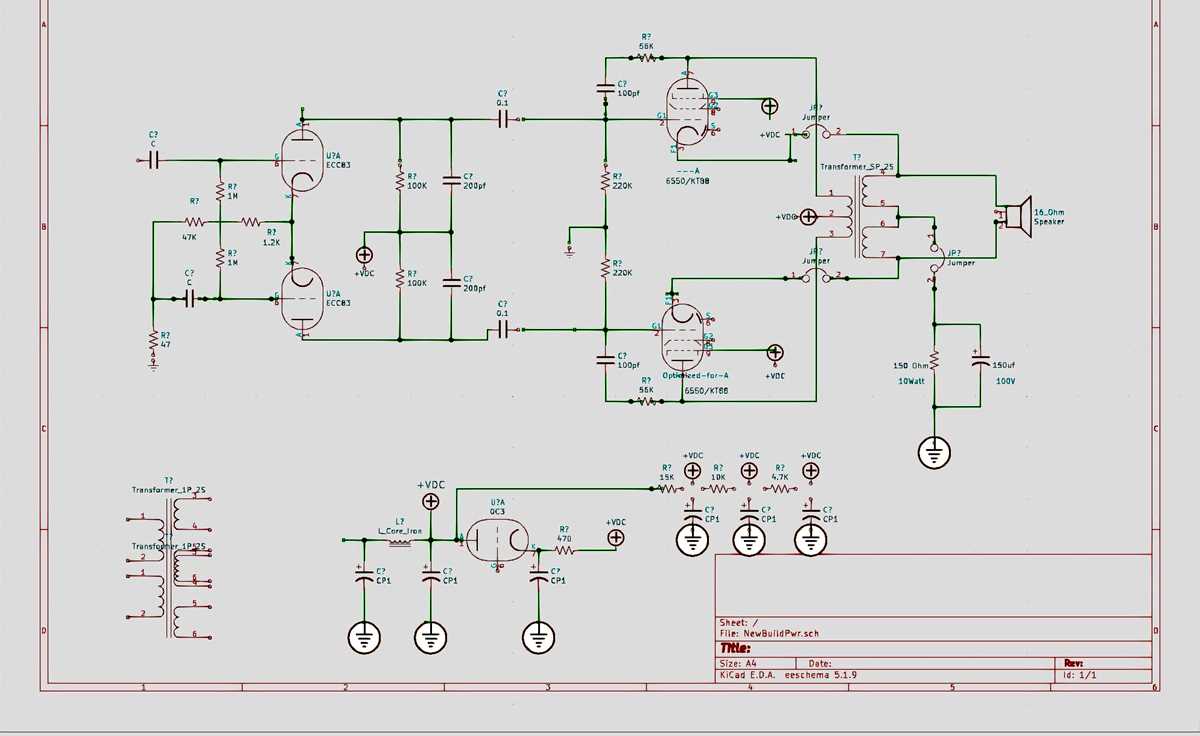The height and width of the screenshot is (736, 1200).
Task: Select the upper ECC83 triode symbol
Action: (300, 160)
